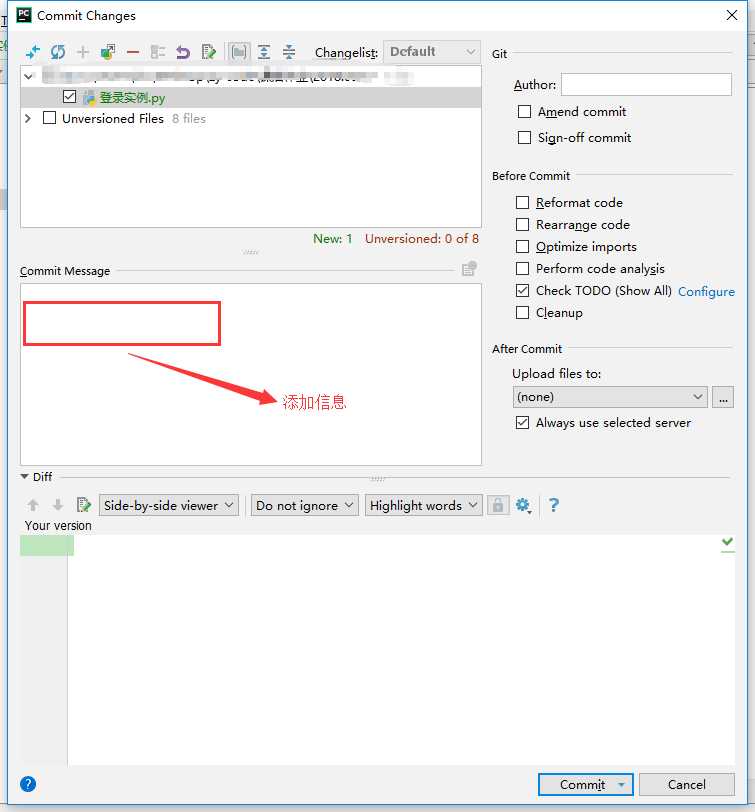Viewport: 755px width, 812px height.
Task: Open the Highlight words dropdown
Action: point(424,505)
